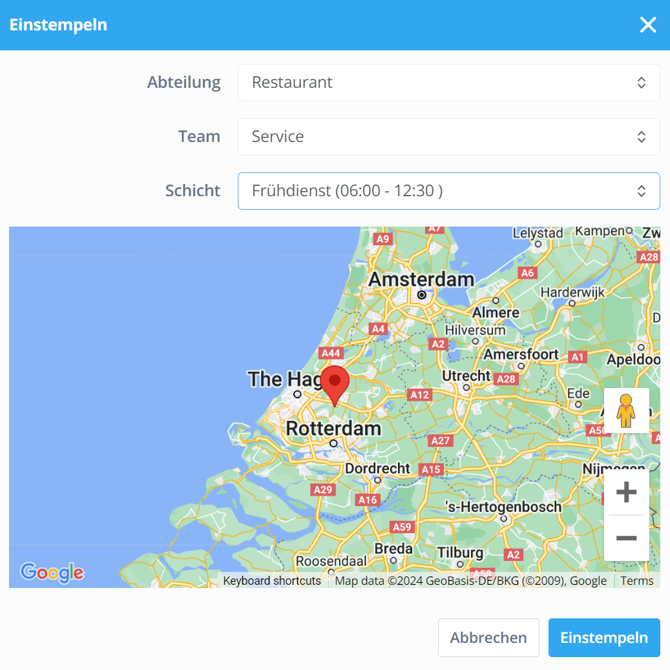Open the Schicht dropdown with Frühdienst

[x=448, y=191]
